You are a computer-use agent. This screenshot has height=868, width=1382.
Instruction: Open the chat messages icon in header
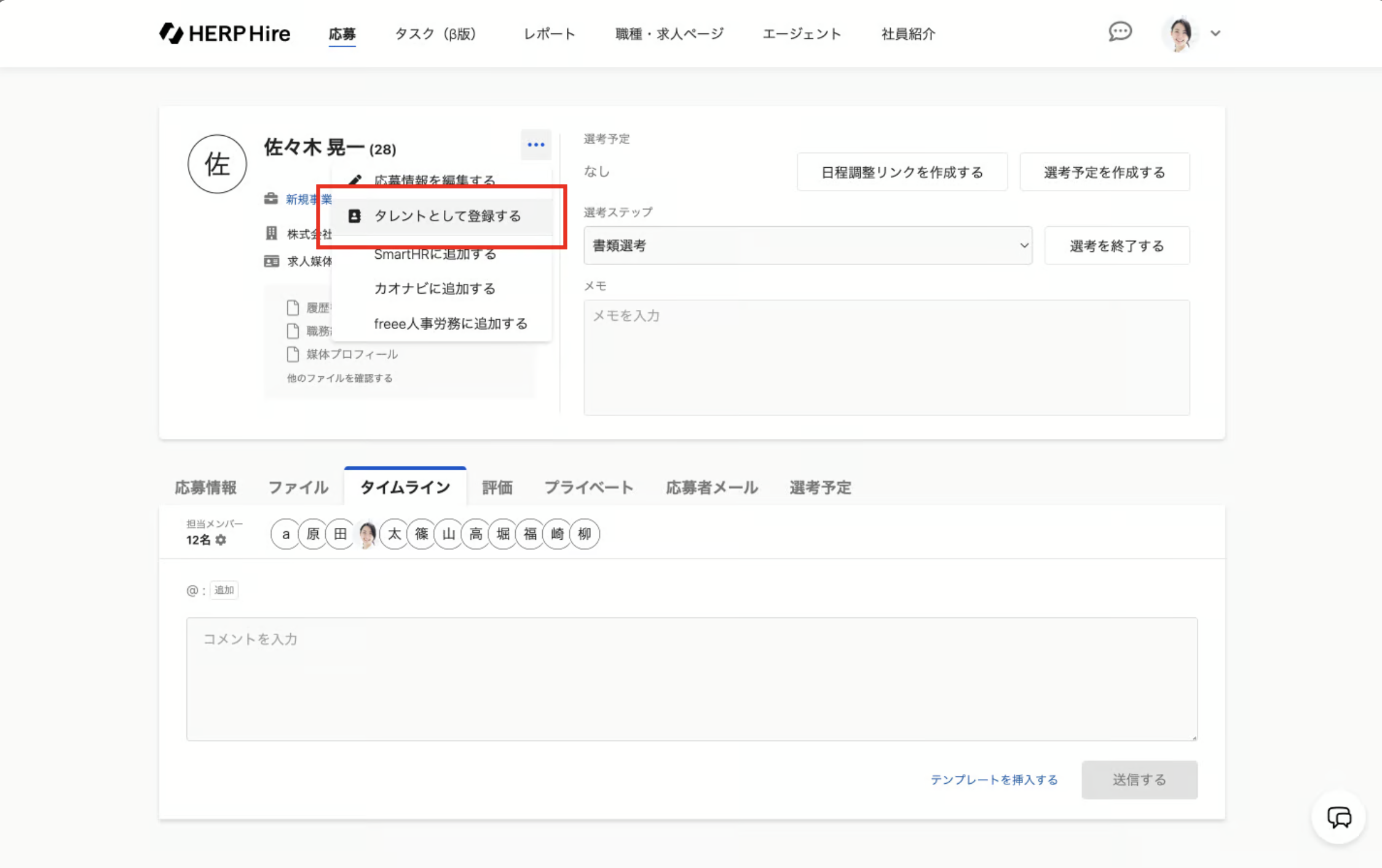[1119, 32]
